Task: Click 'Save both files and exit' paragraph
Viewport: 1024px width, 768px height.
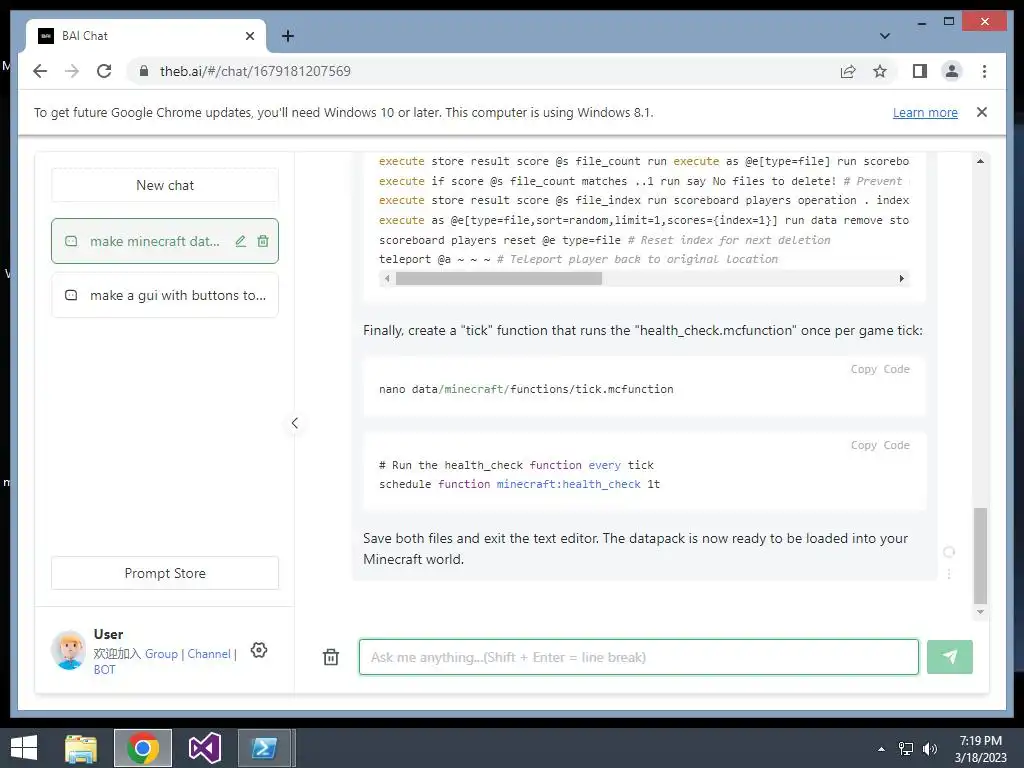Action: coord(635,549)
